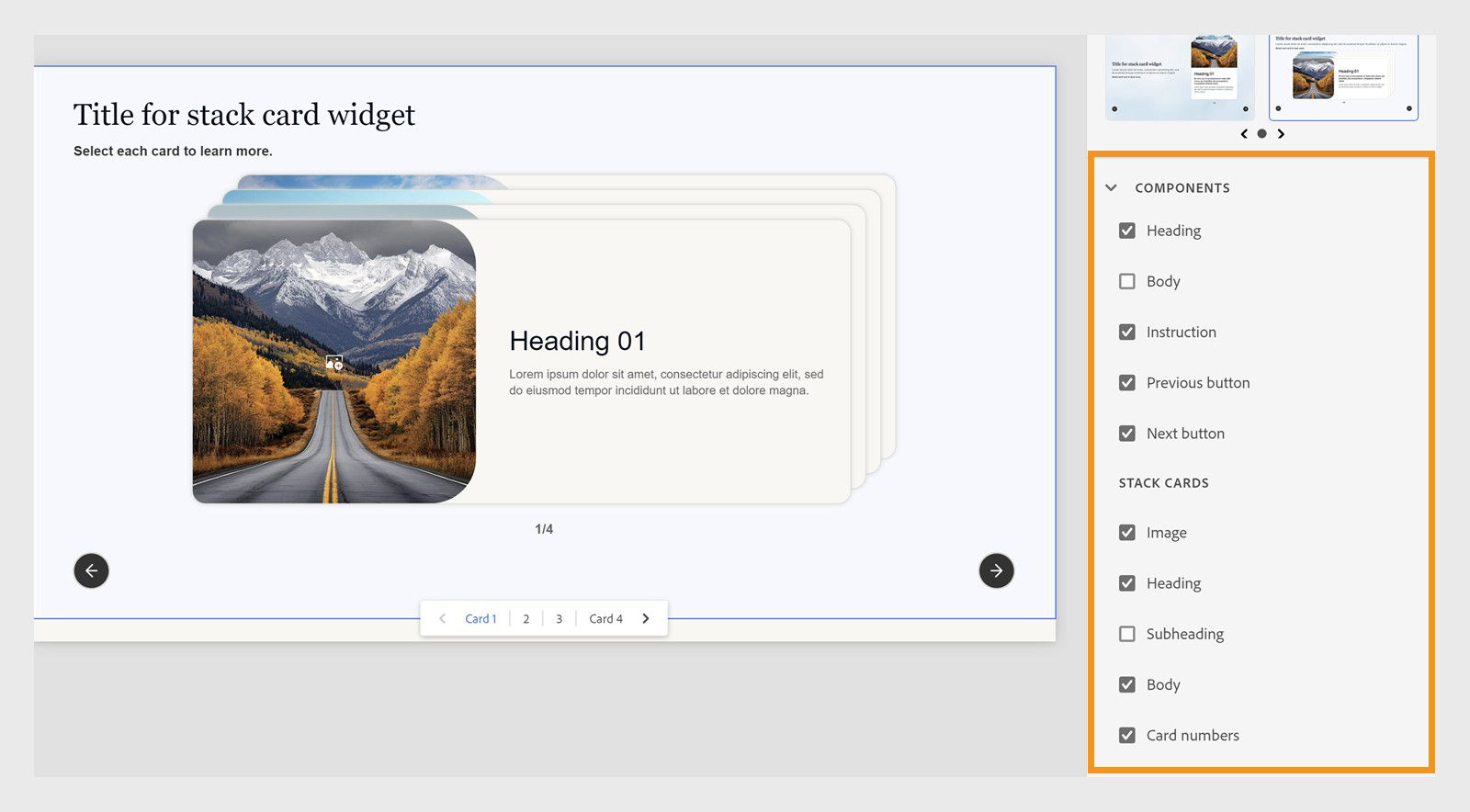
Task: Click the slide title text
Action: click(244, 115)
